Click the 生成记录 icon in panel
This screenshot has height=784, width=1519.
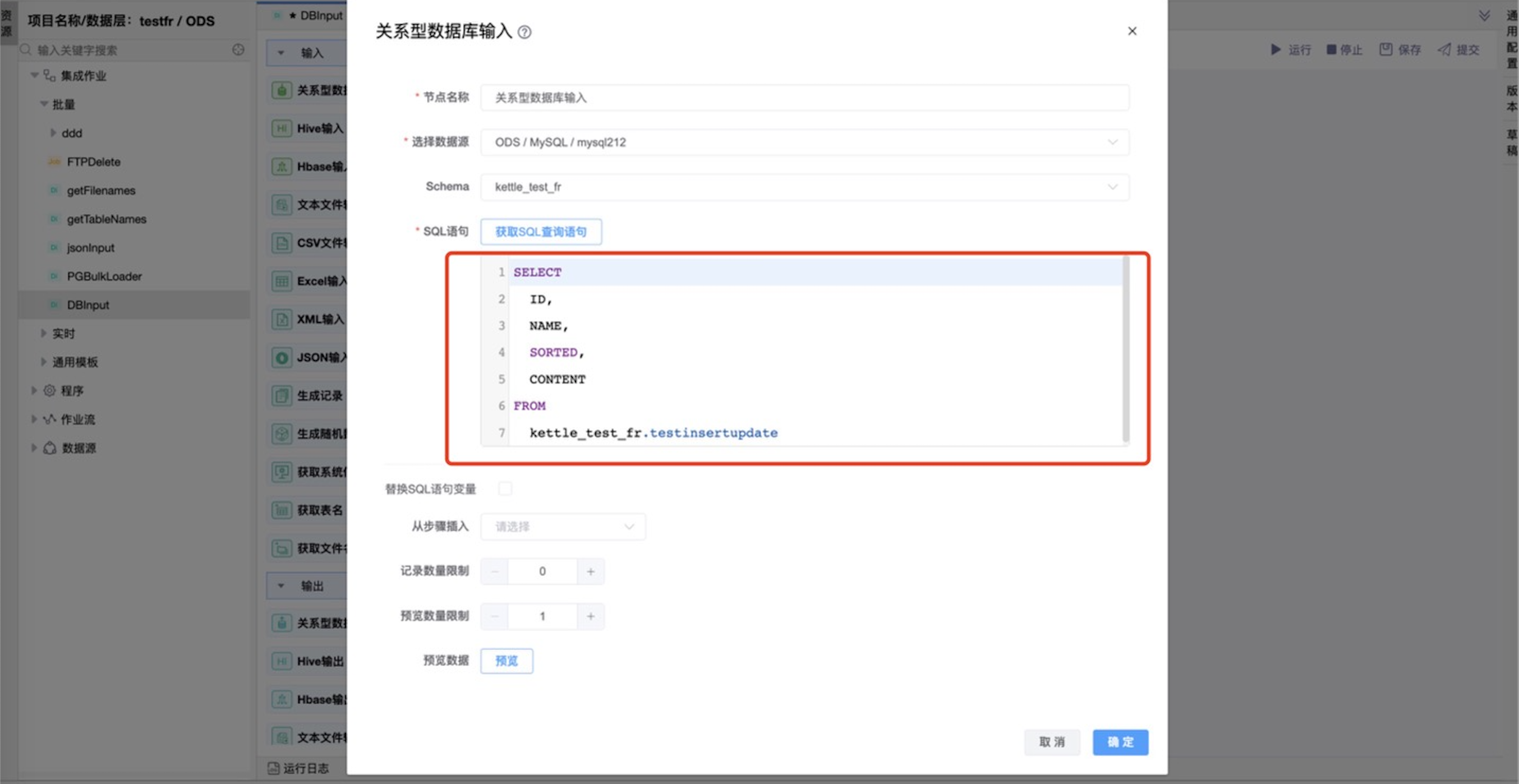[284, 395]
